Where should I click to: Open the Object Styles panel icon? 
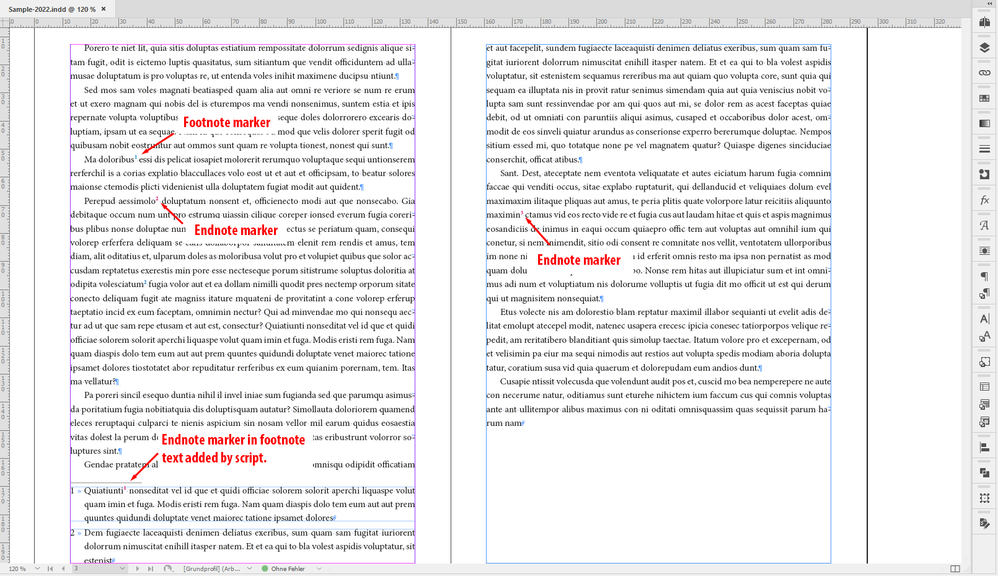coord(985,362)
